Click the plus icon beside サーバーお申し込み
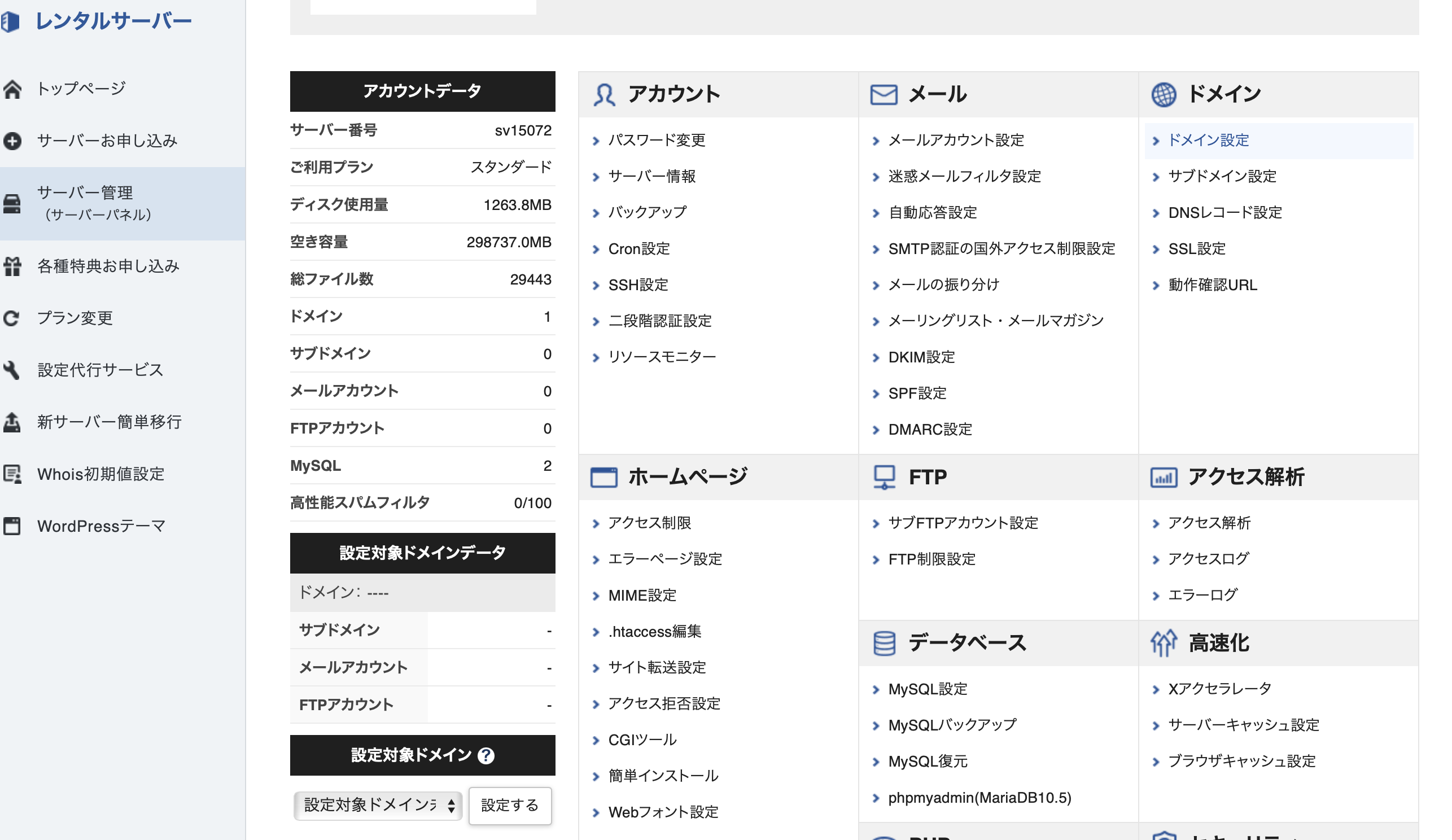 pos(12,141)
